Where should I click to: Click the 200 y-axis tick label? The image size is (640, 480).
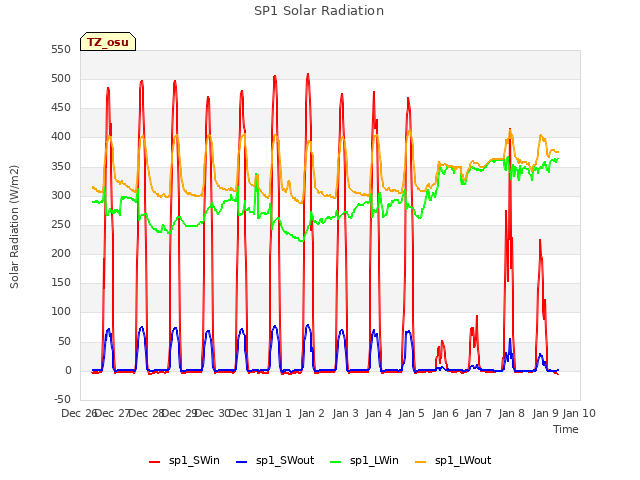pos(61,253)
